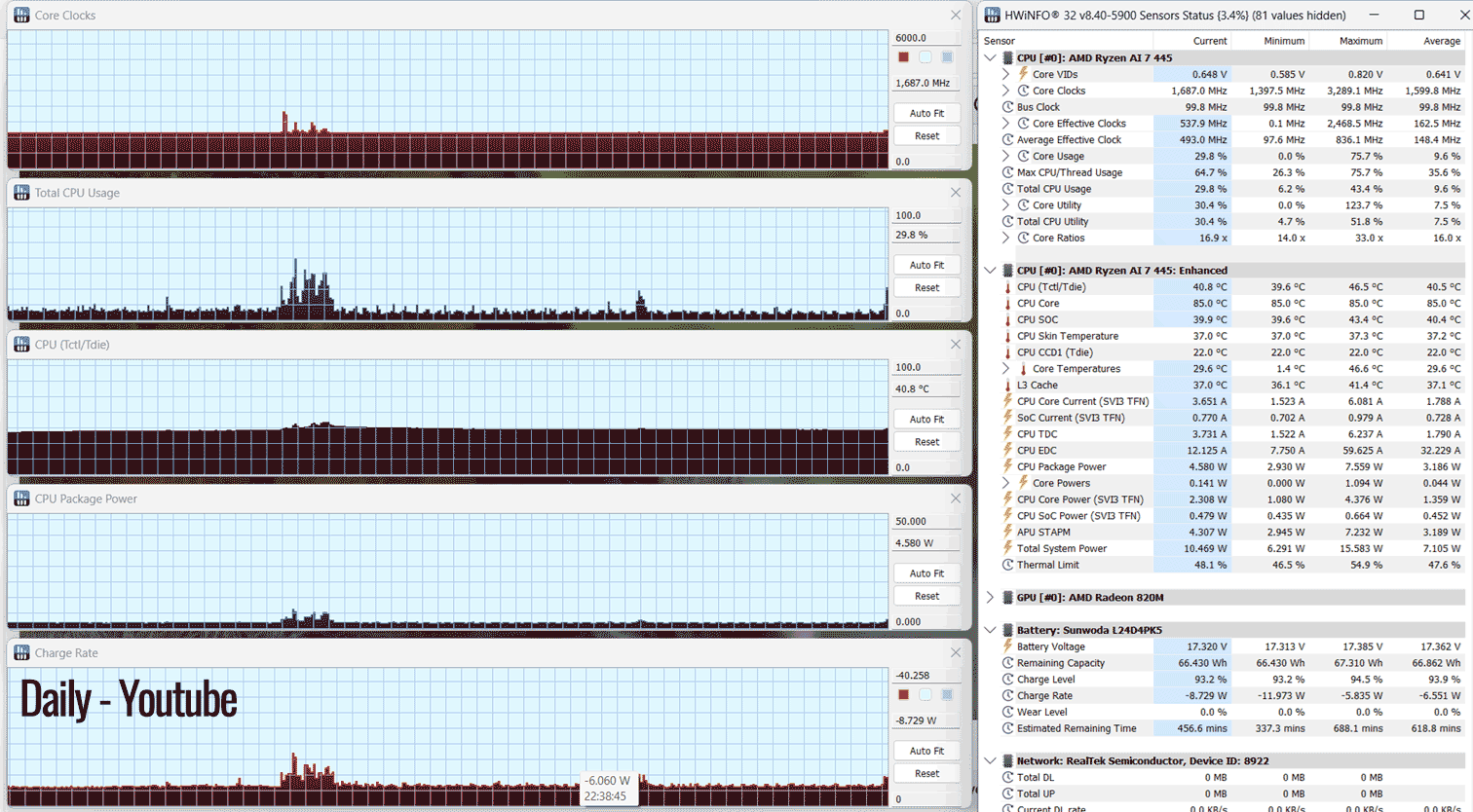Viewport: 1473px width, 812px height.
Task: Click the thermometer icon beside L3 Cache
Action: (1008, 386)
